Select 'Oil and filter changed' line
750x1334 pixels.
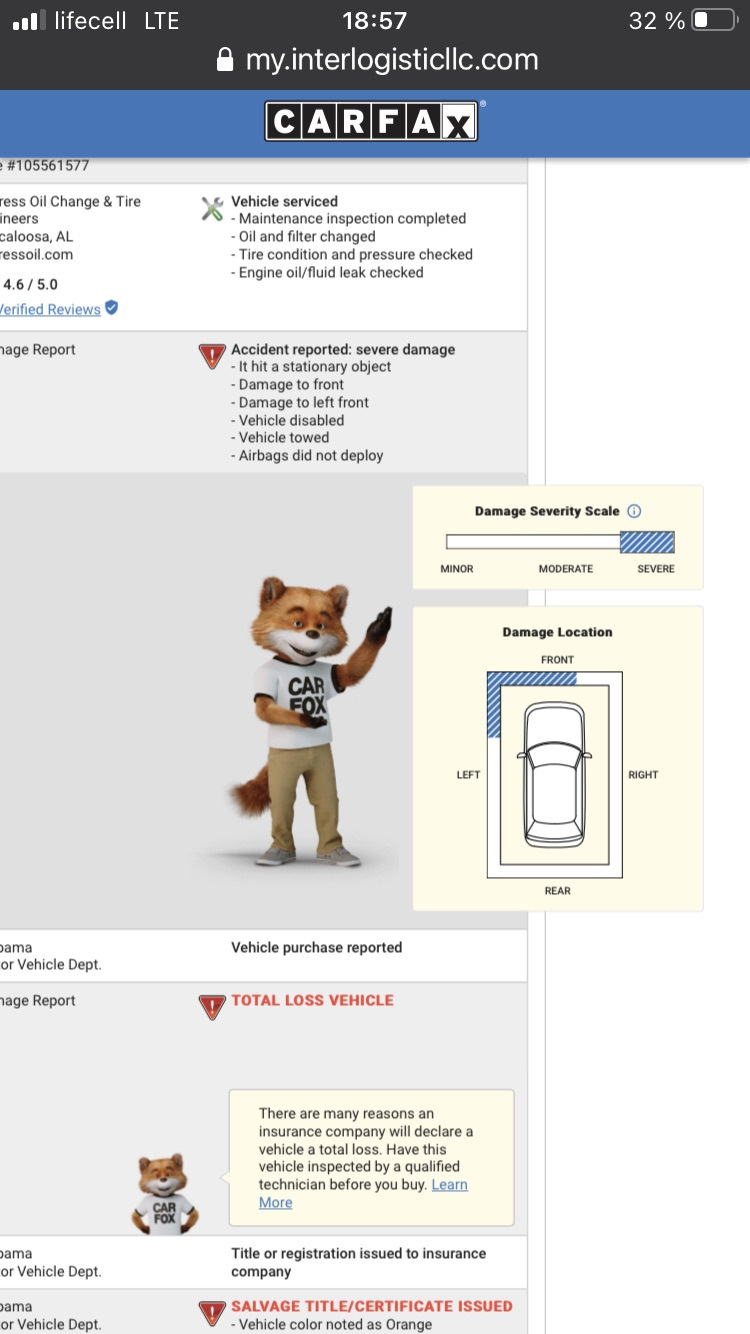303,237
